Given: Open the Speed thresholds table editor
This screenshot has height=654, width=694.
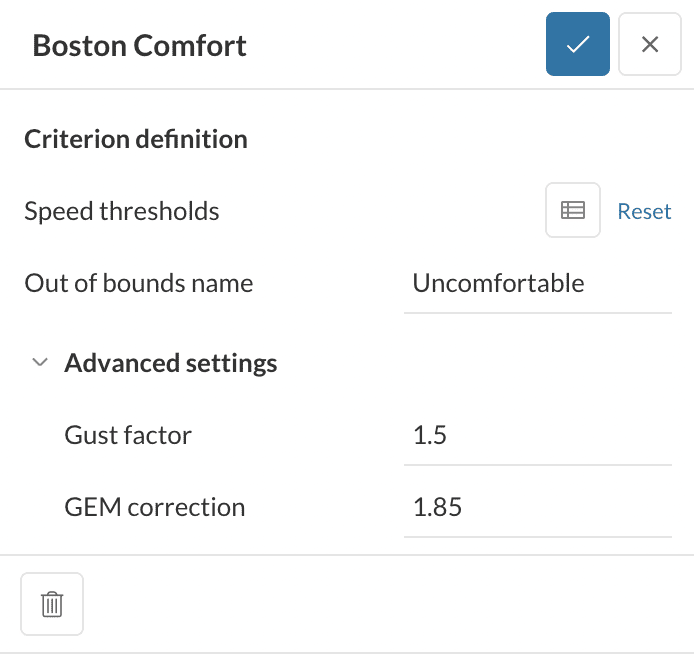Looking at the screenshot, I should tap(572, 211).
